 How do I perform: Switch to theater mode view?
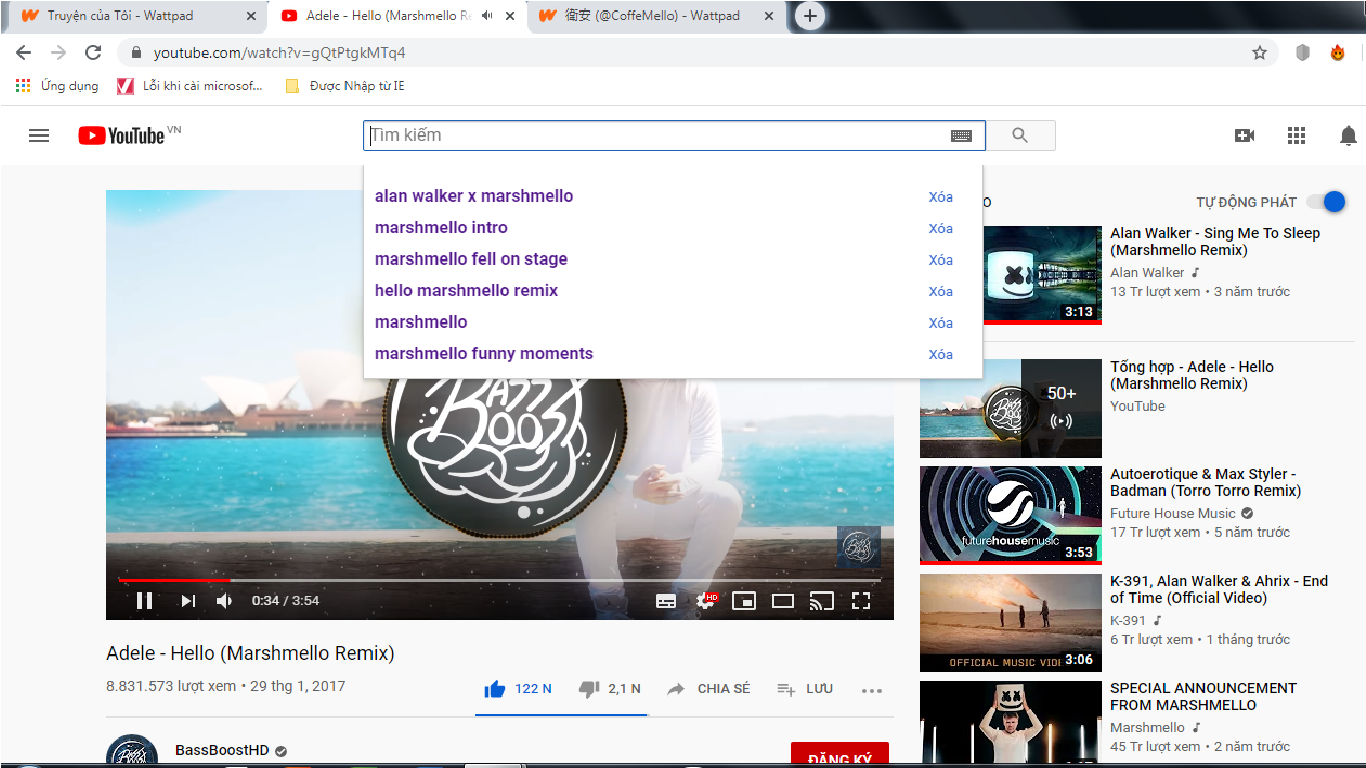click(x=782, y=600)
